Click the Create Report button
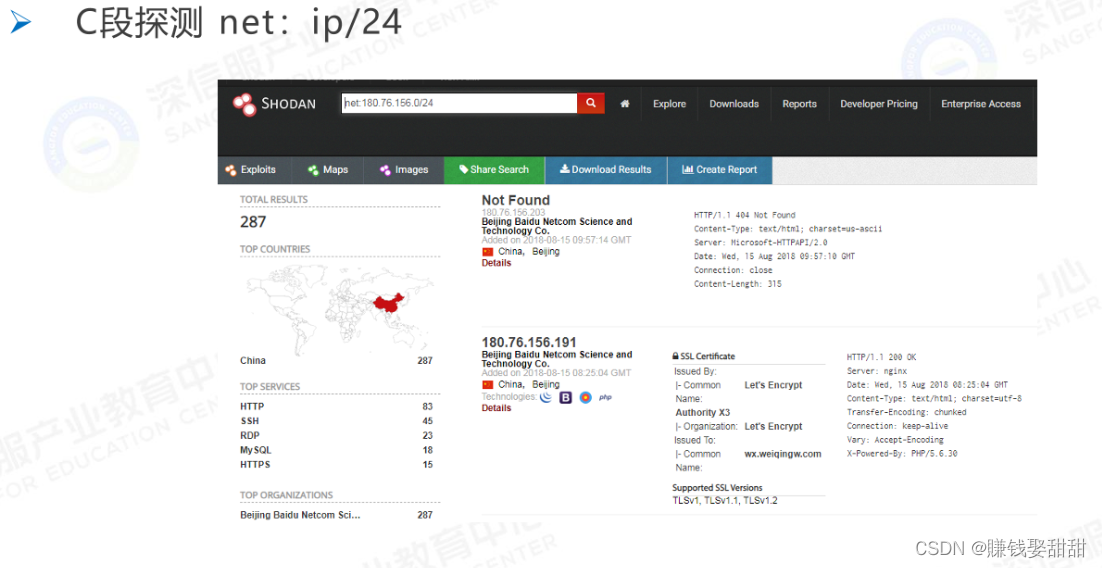 [720, 169]
